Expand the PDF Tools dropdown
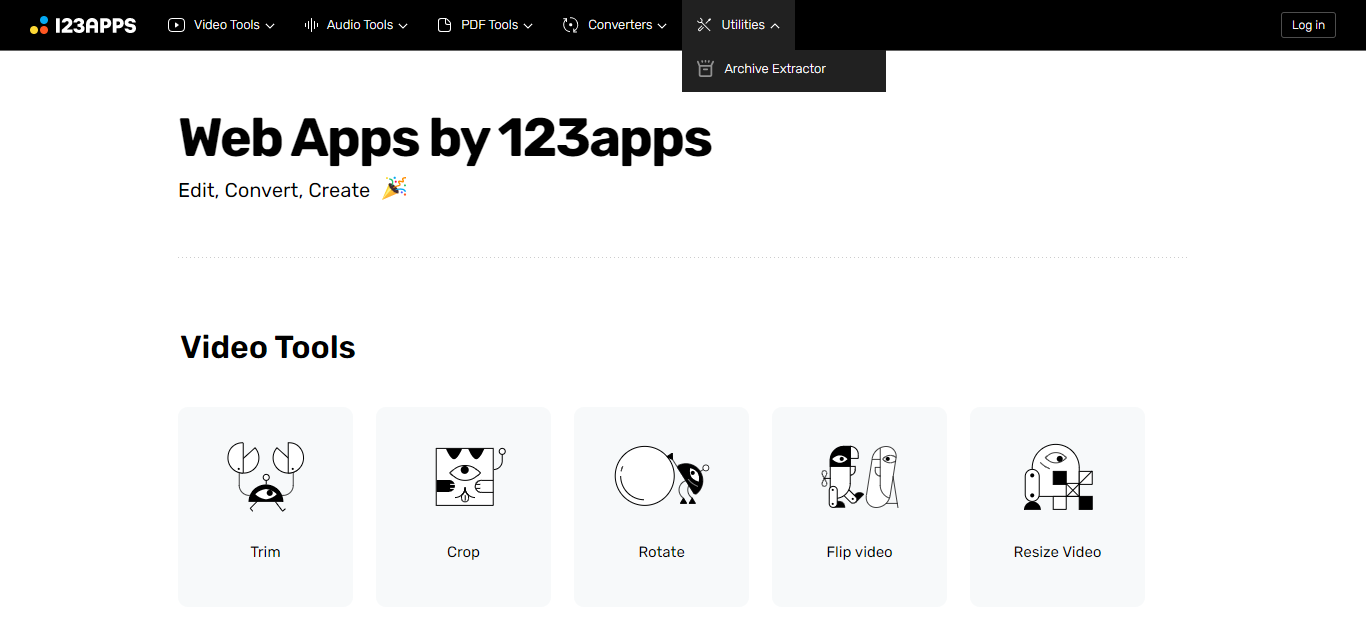This screenshot has height=621, width=1366. [x=485, y=24]
